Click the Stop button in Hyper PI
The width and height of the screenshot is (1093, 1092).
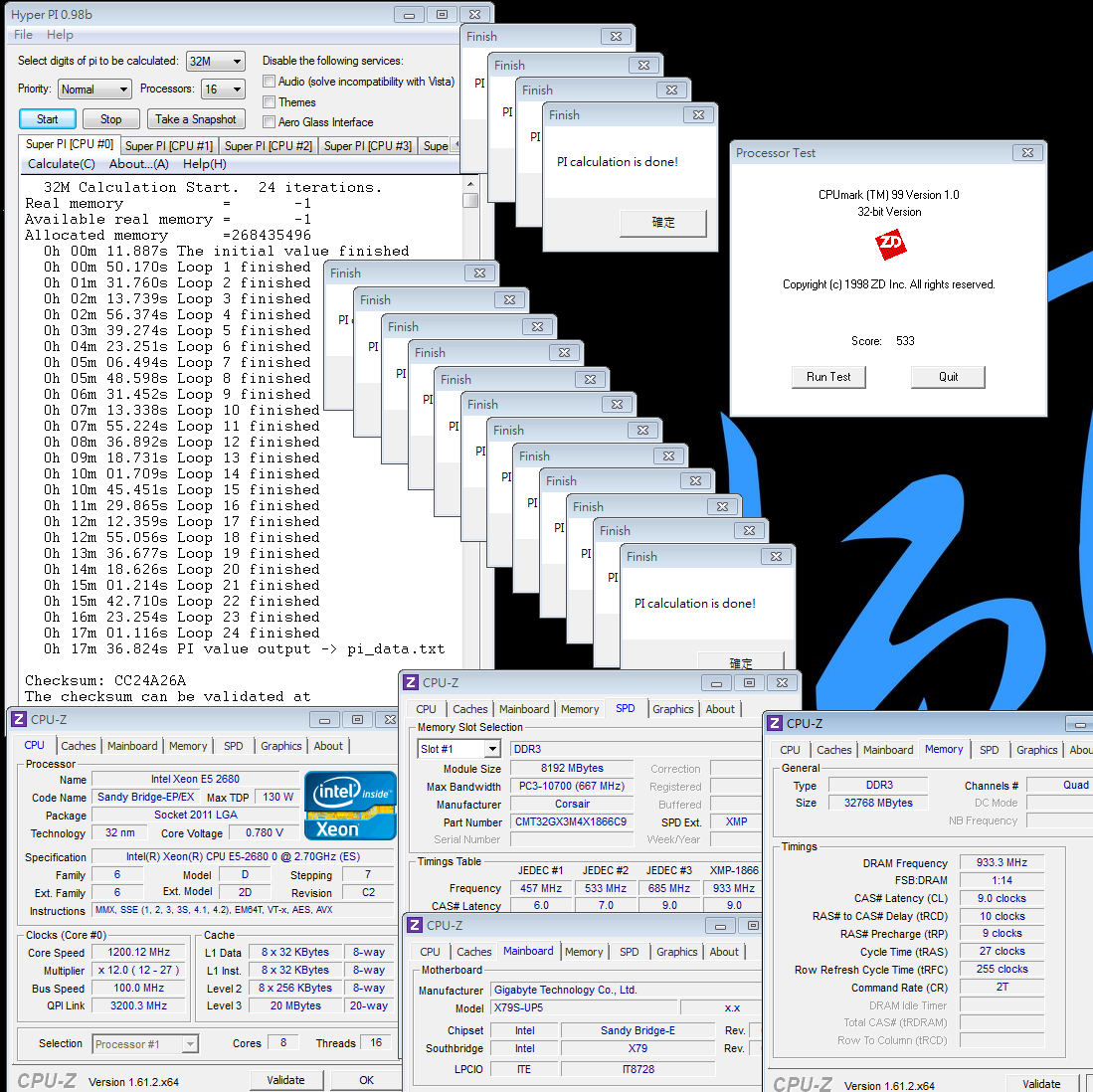coord(110,119)
